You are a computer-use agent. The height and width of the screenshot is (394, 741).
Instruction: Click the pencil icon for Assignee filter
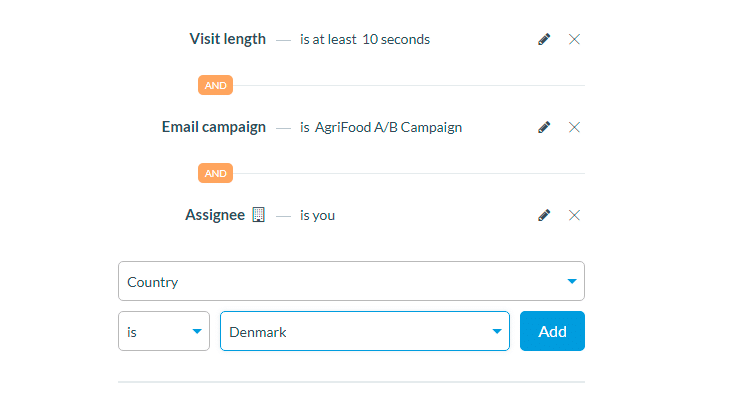tap(544, 215)
